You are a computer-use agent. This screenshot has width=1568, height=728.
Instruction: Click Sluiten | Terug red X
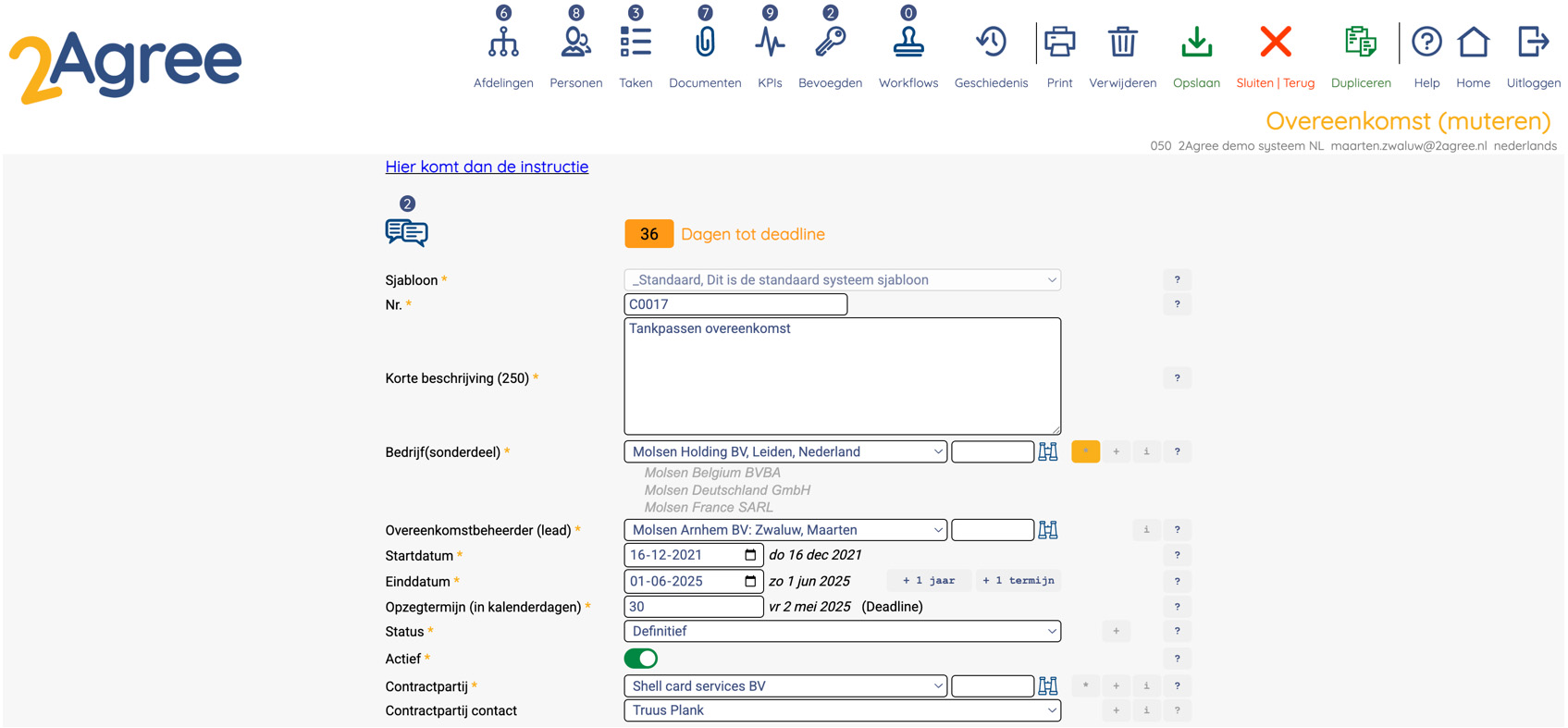pos(1275,42)
